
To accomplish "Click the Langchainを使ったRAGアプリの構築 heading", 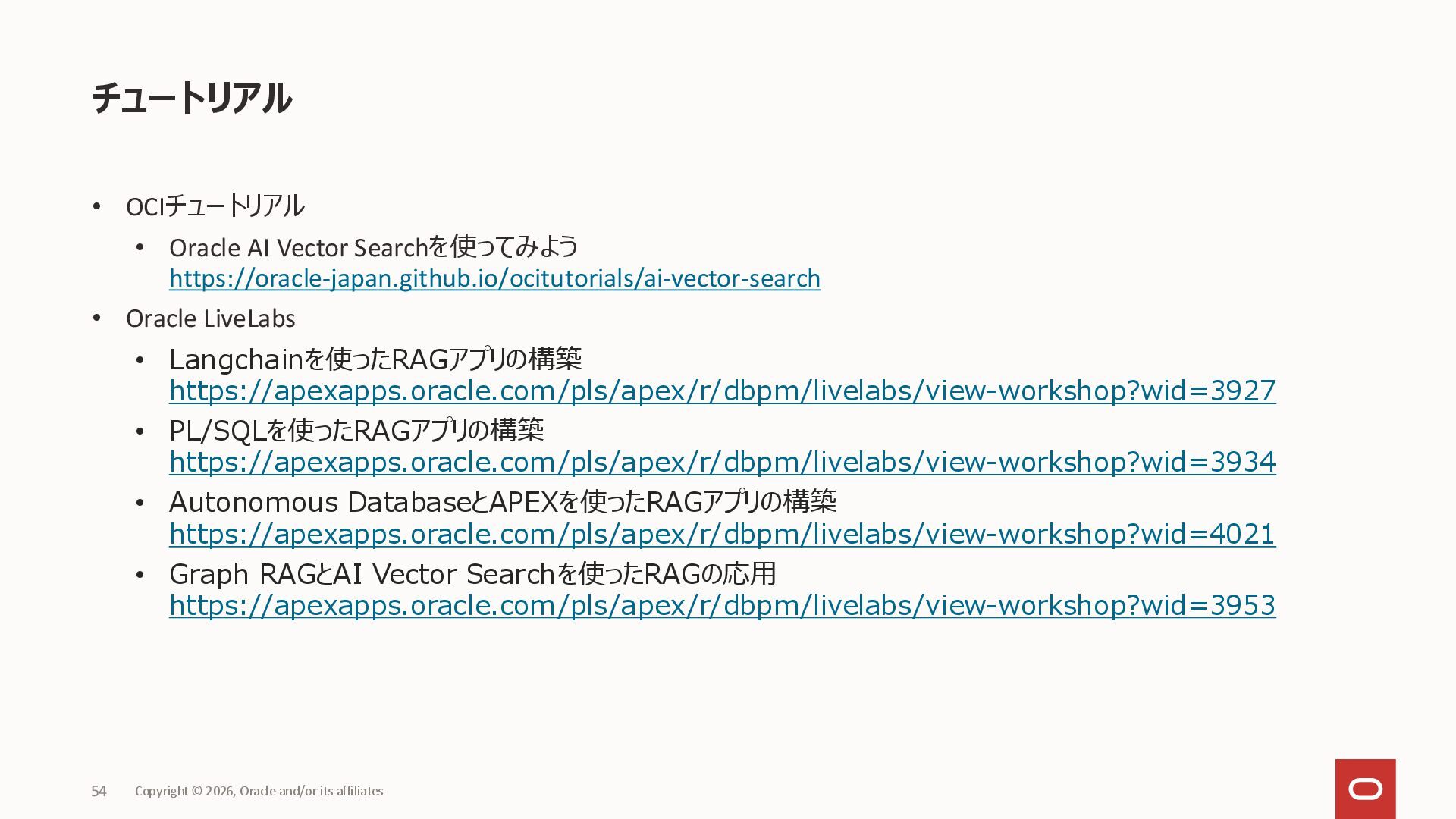I will [375, 359].
